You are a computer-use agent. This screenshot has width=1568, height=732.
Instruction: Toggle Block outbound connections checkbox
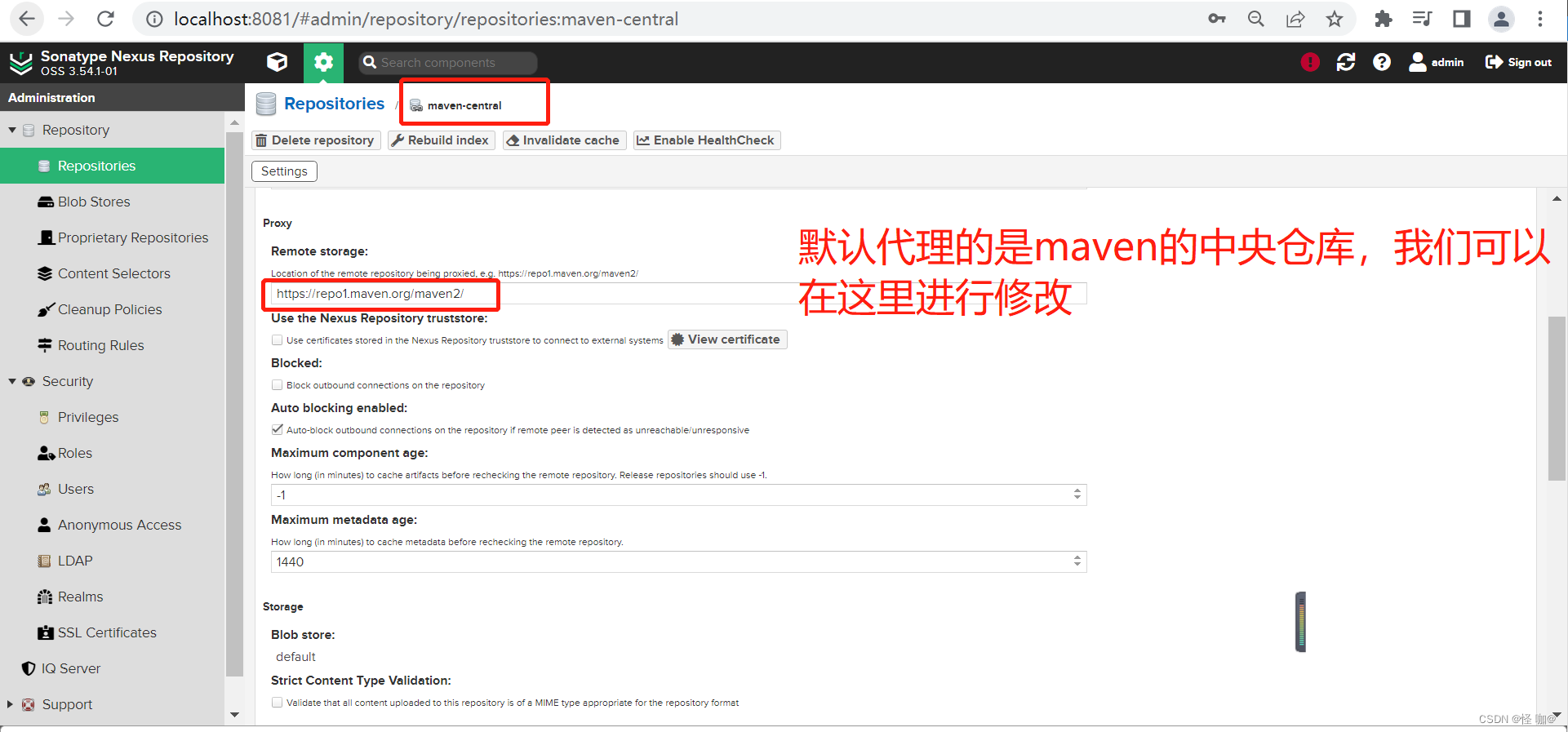click(278, 385)
